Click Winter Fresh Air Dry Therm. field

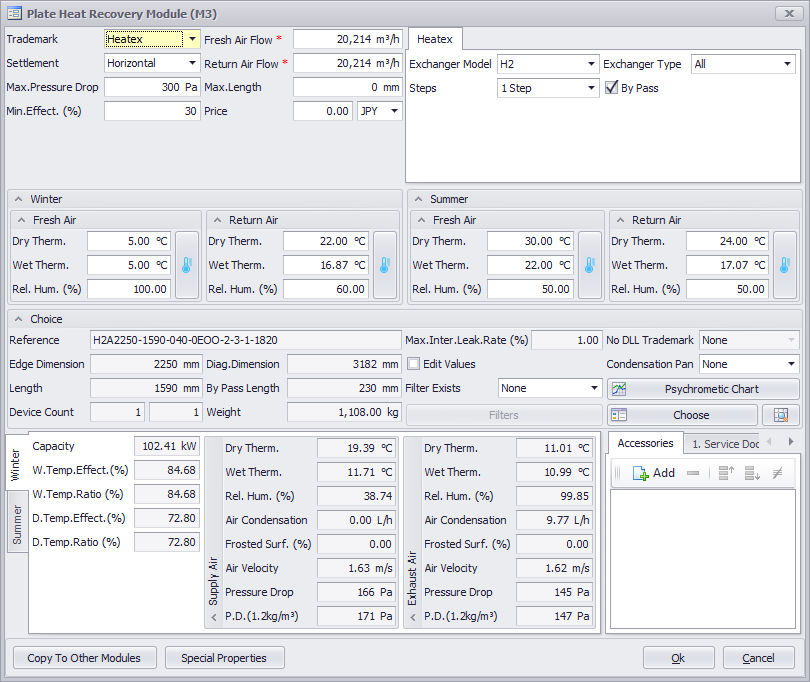click(x=129, y=241)
